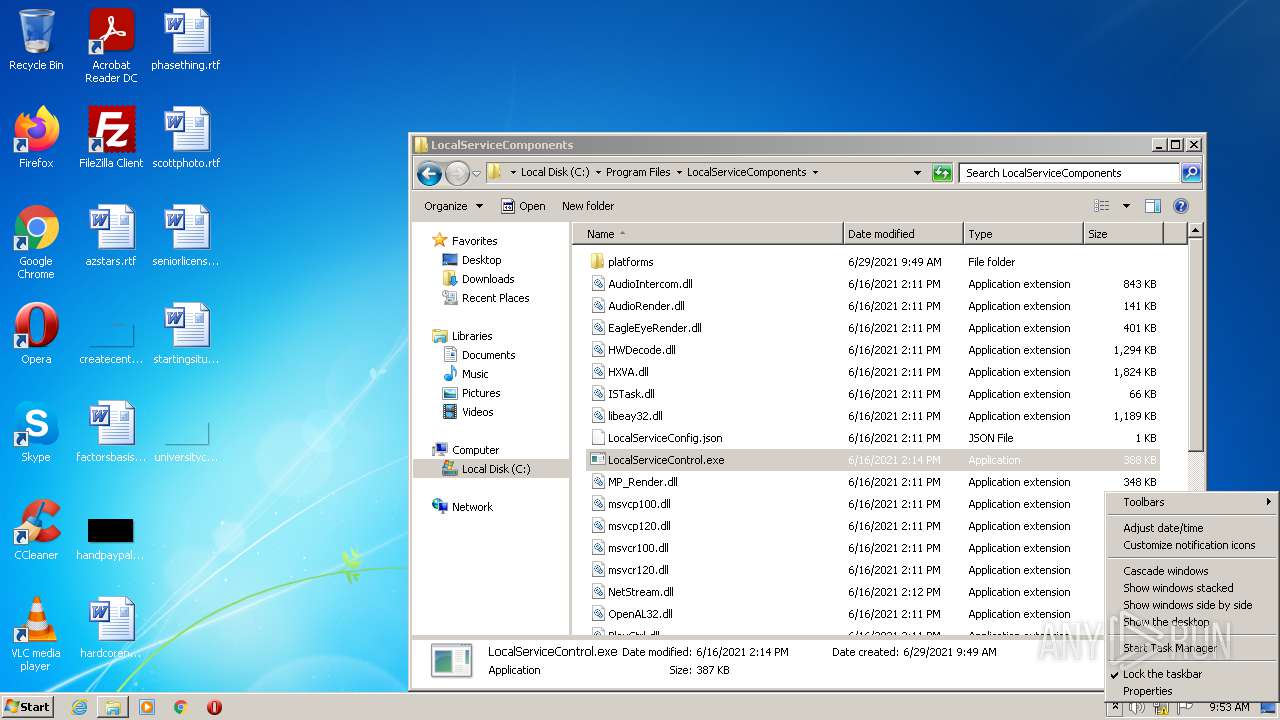
Task: Sort by the Size column header
Action: pyautogui.click(x=1123, y=234)
